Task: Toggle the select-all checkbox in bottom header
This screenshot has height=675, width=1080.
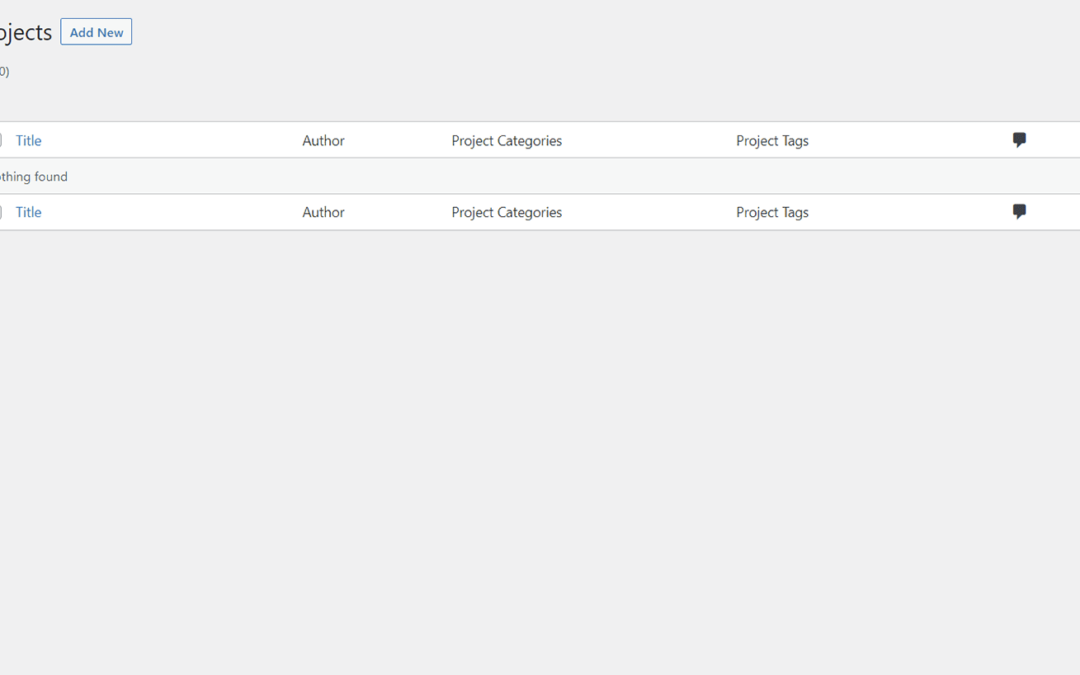Action: [2, 212]
